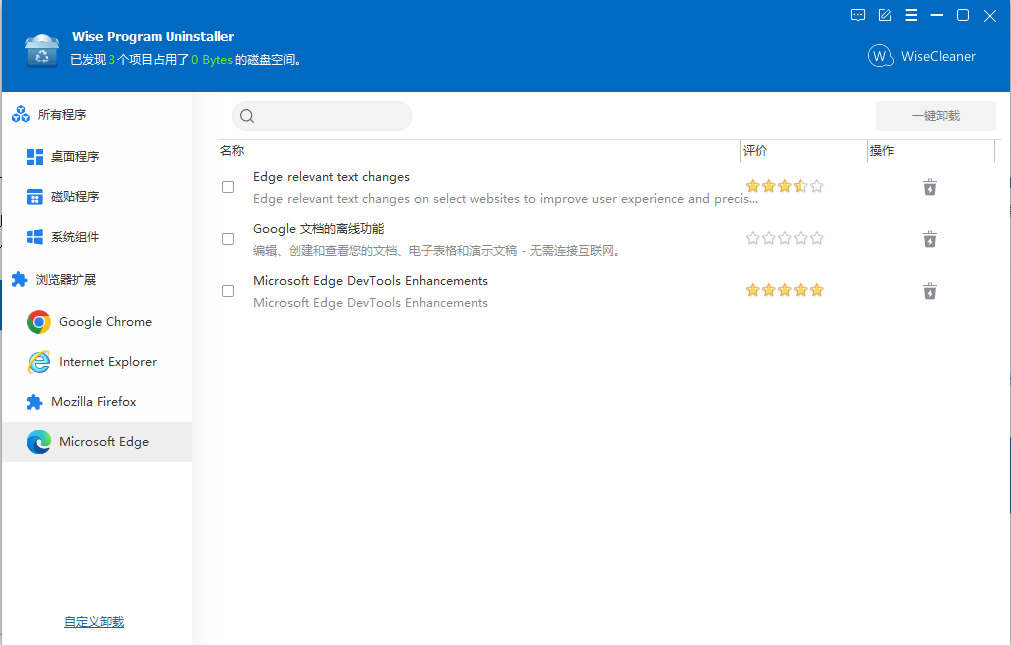This screenshot has height=645, width=1011.
Task: Open the hamburger menu in title bar
Action: 911,15
